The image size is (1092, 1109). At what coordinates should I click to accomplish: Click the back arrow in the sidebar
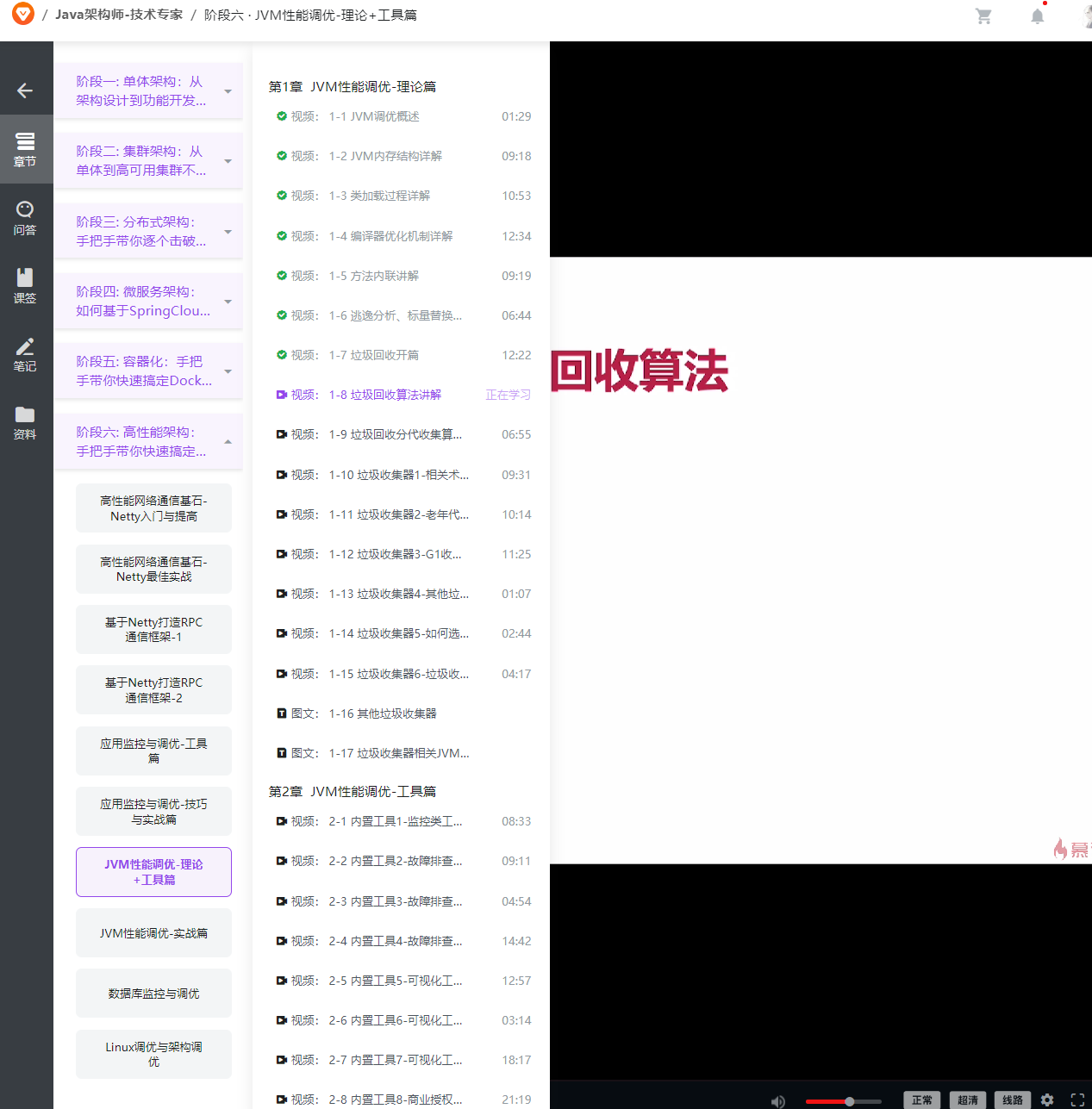[25, 90]
